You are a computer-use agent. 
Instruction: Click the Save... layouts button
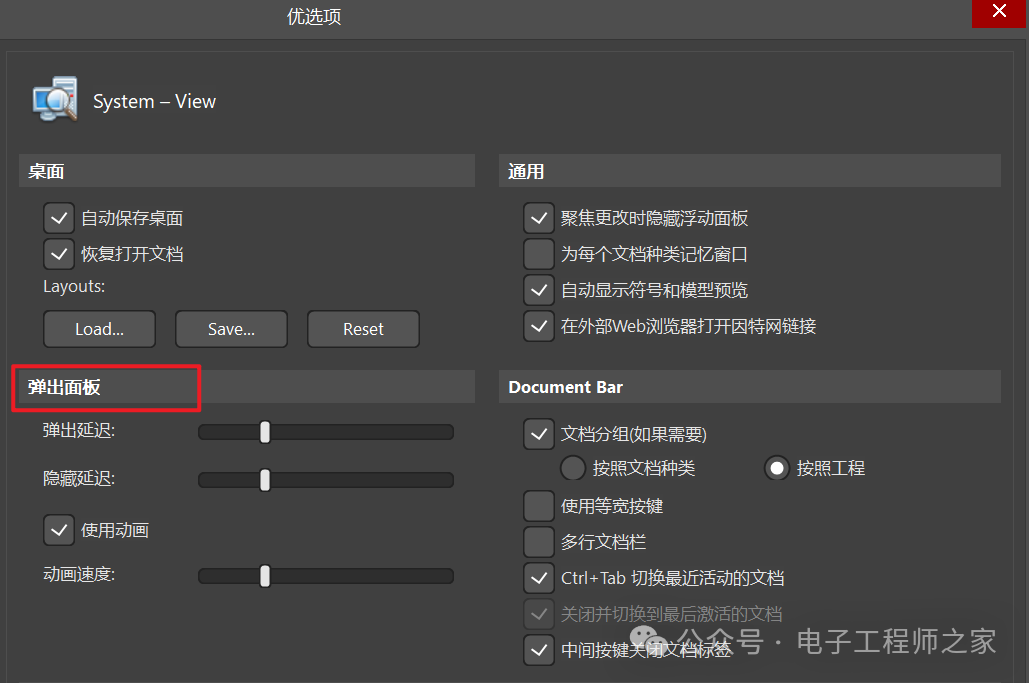click(x=232, y=329)
